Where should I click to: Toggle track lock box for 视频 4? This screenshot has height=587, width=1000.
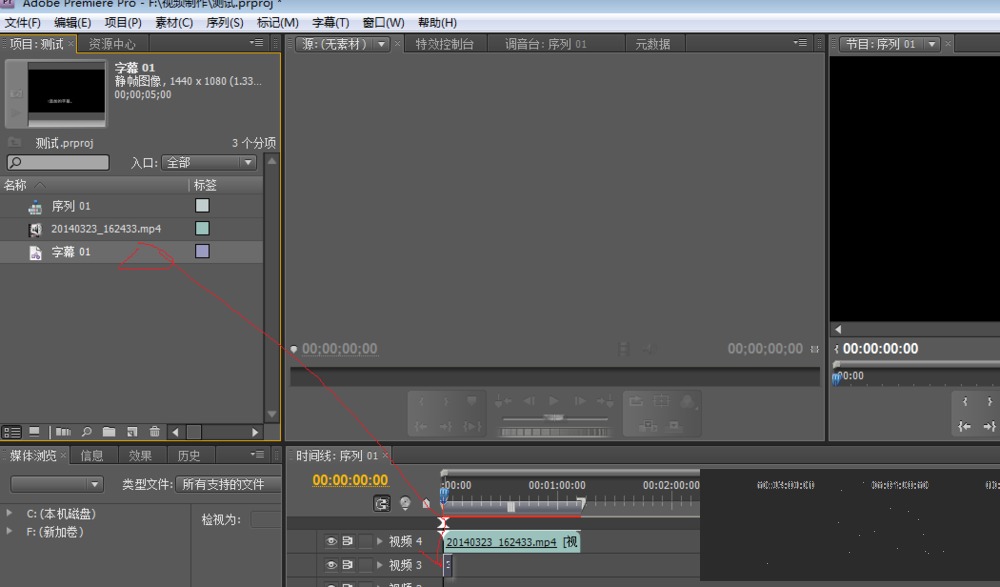tap(365, 542)
